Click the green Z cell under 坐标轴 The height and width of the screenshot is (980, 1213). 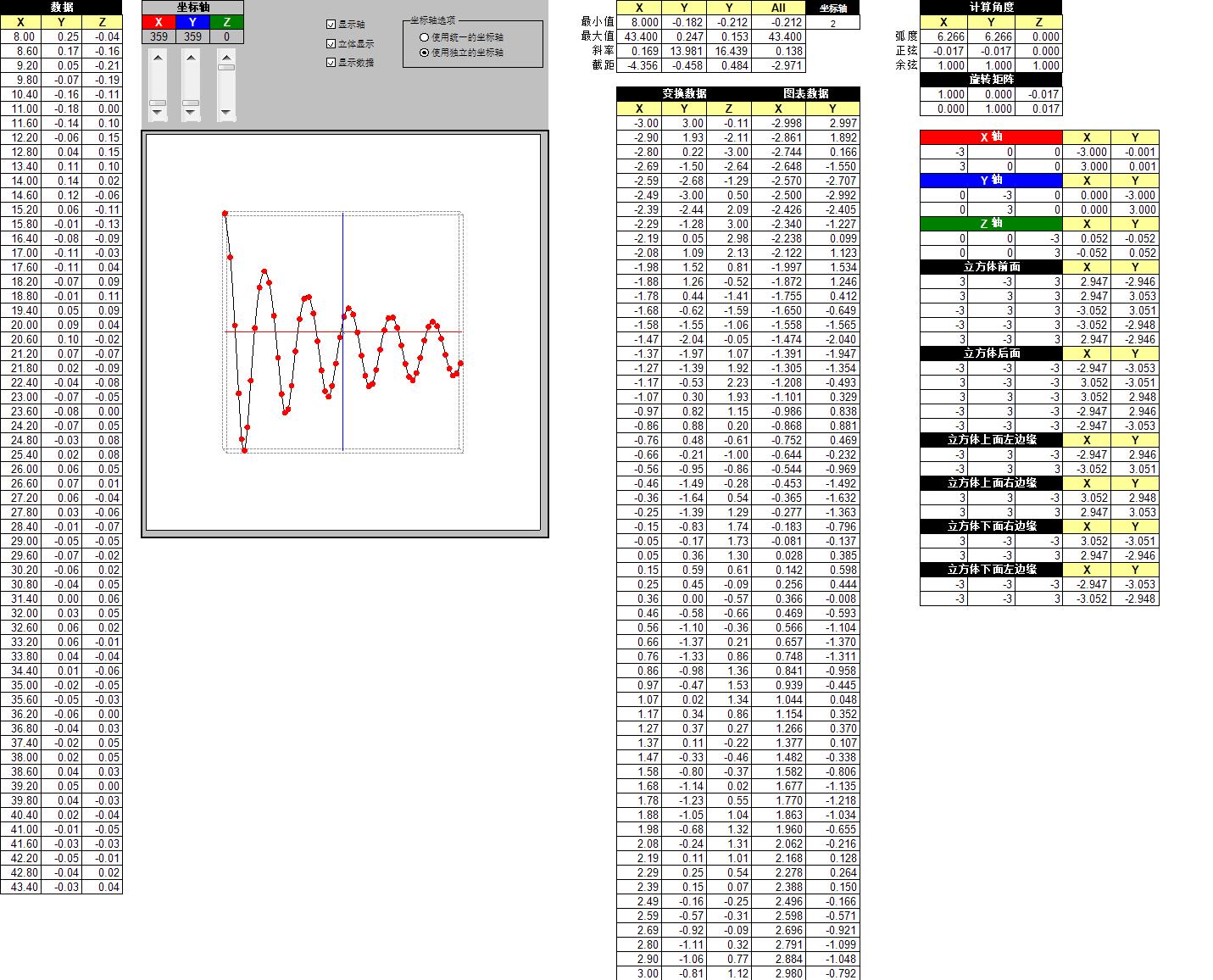point(226,22)
